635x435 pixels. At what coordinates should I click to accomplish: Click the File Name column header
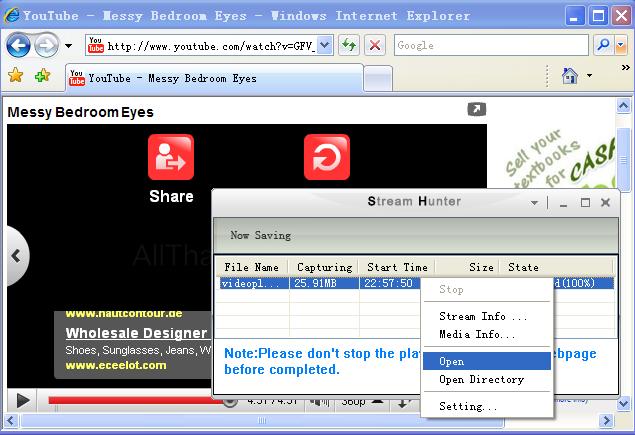[x=251, y=267]
